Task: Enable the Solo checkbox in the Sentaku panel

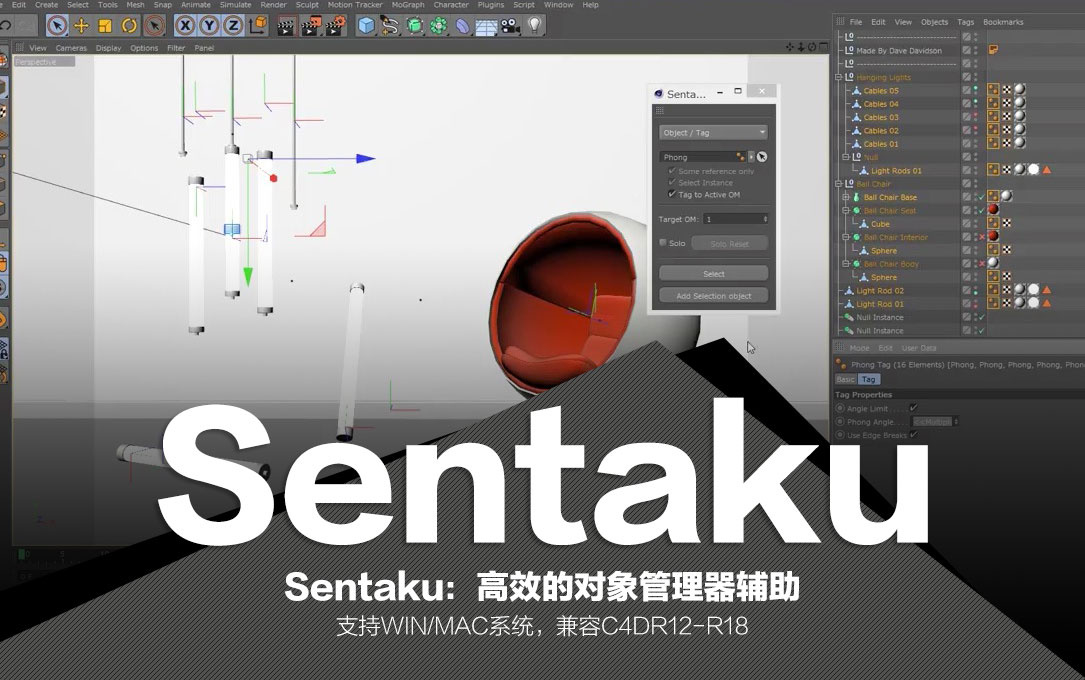Action: pyautogui.click(x=663, y=243)
